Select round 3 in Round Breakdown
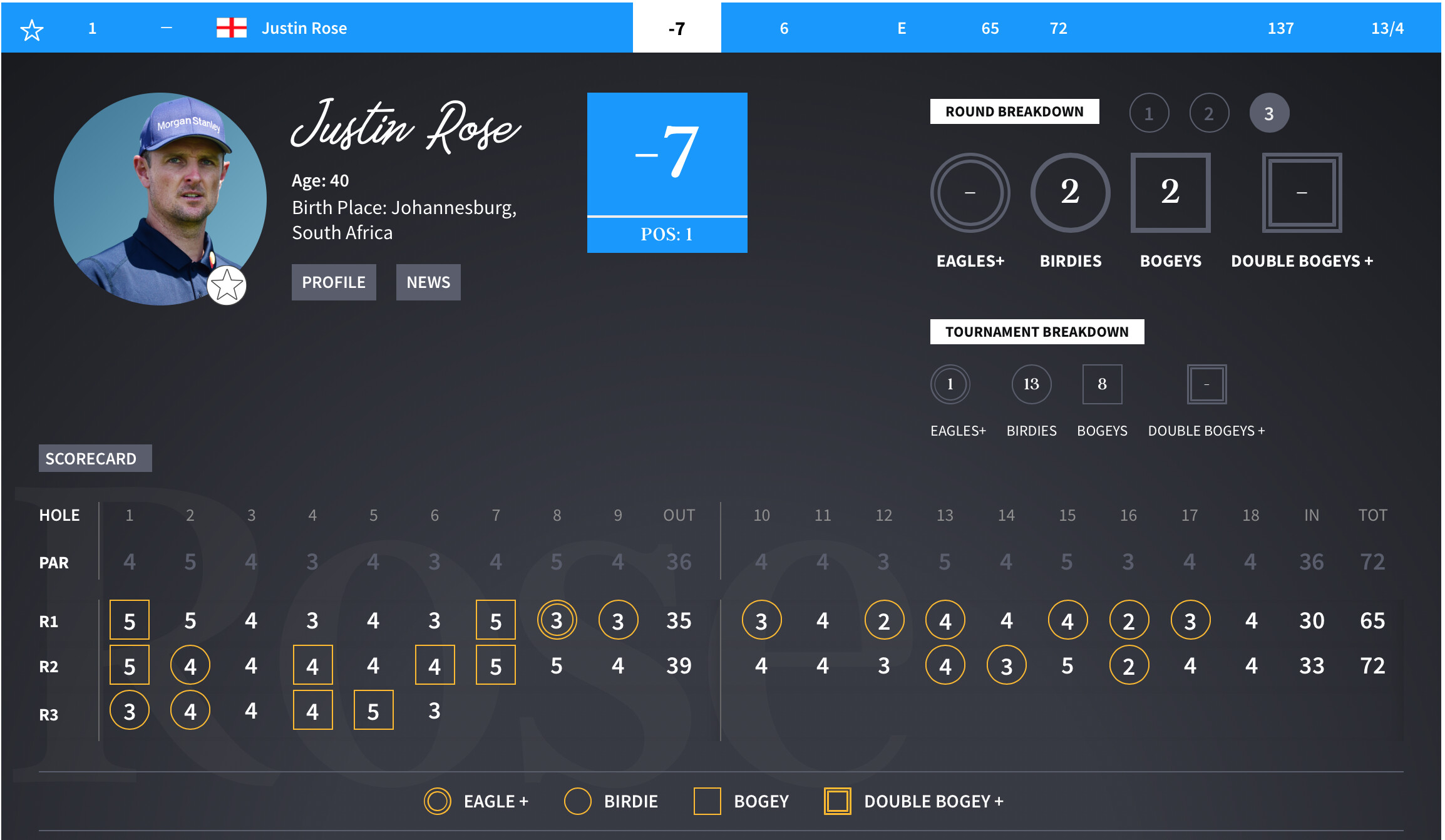1445x840 pixels. click(x=1269, y=113)
